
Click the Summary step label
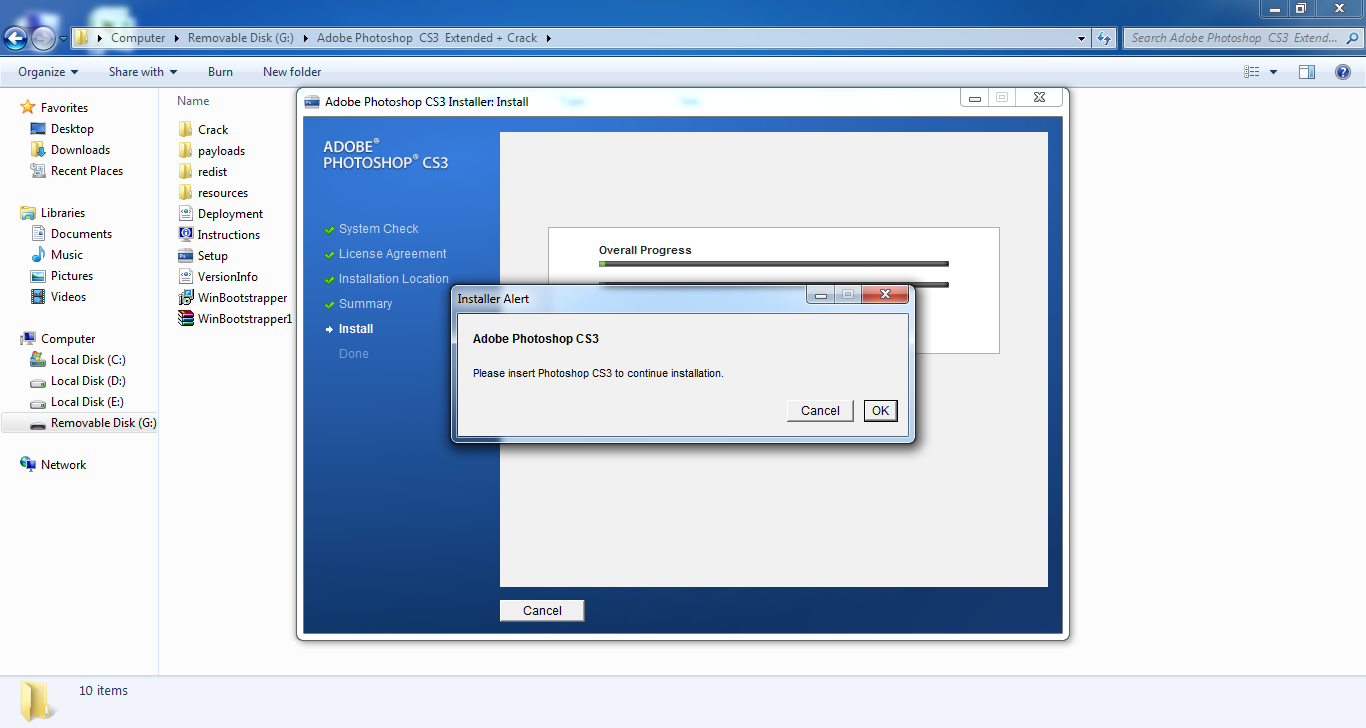tap(365, 304)
